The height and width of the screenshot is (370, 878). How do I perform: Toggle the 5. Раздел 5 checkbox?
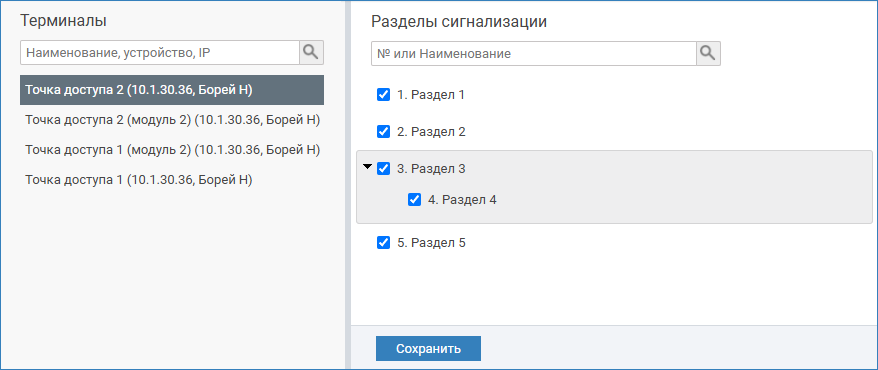[384, 242]
